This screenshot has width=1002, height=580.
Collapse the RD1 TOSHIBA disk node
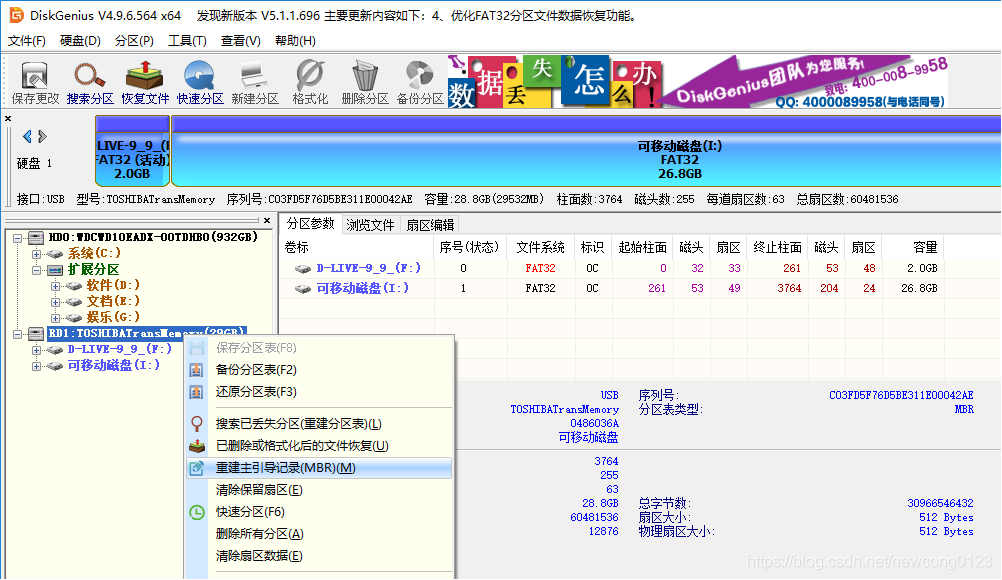pyautogui.click(x=17, y=333)
